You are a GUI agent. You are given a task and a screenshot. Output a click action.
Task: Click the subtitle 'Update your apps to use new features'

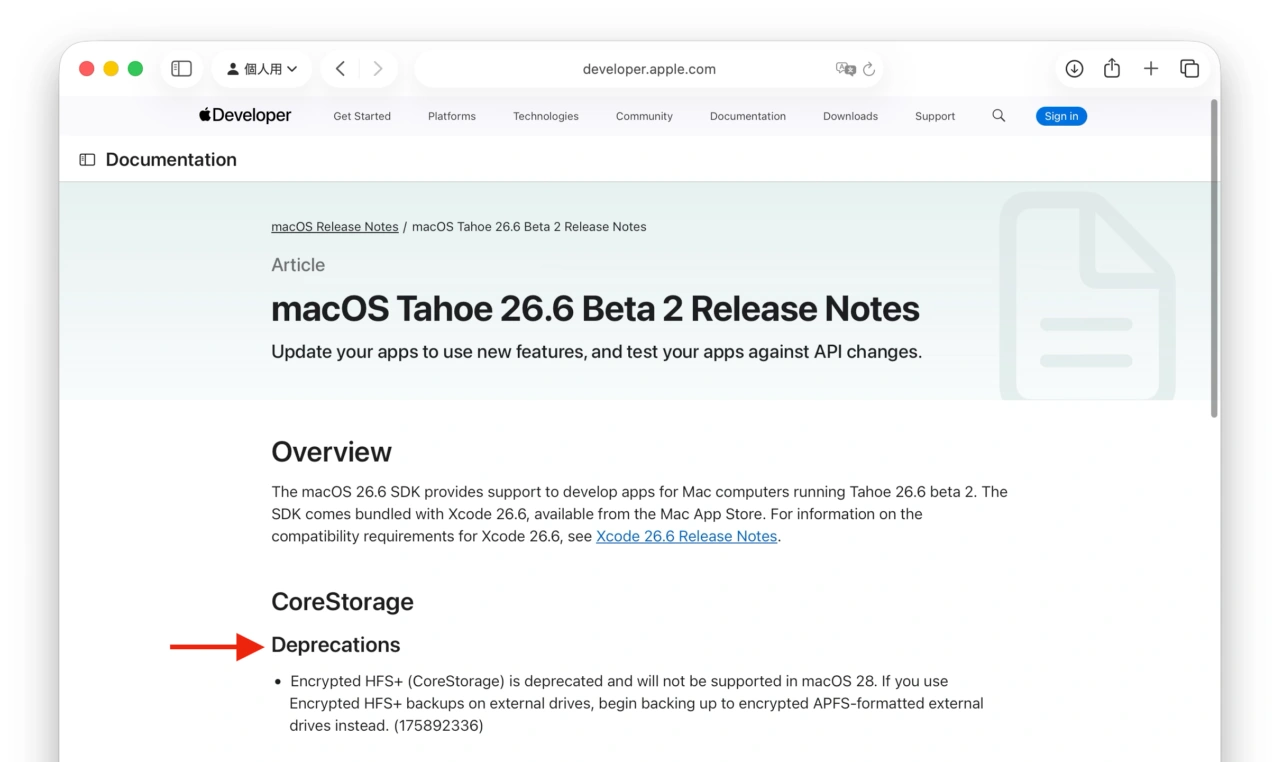pyautogui.click(x=596, y=352)
